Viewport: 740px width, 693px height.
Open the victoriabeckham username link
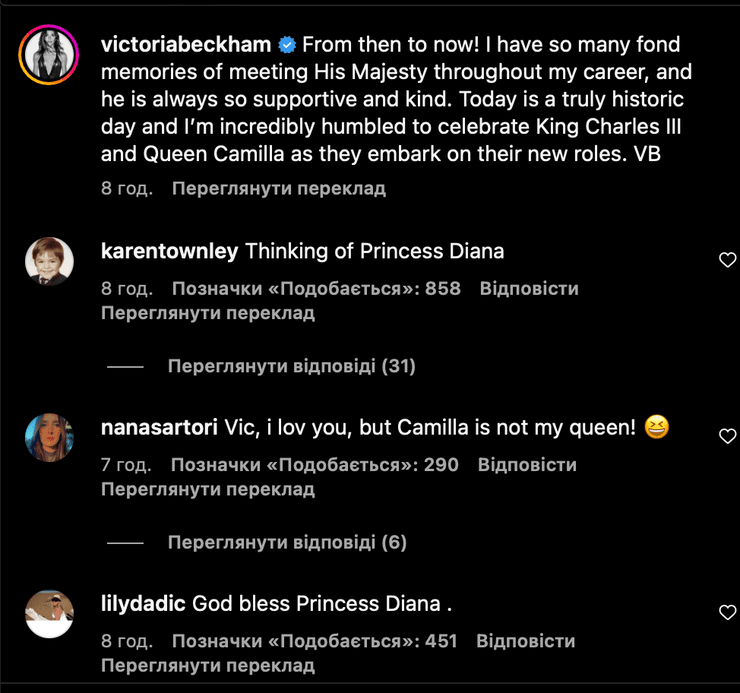click(186, 44)
